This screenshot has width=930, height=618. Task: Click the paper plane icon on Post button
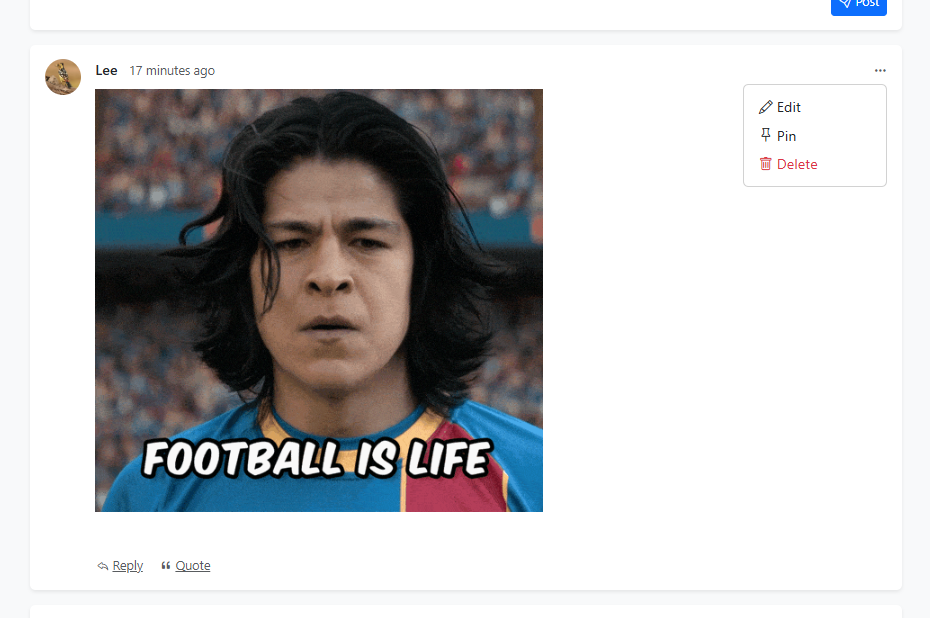(845, 4)
